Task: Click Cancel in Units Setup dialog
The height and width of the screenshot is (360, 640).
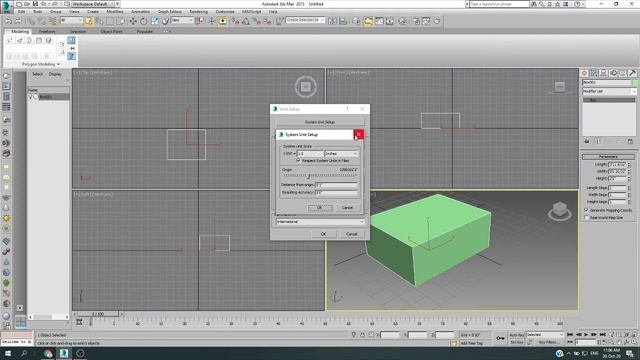Action: pos(351,234)
